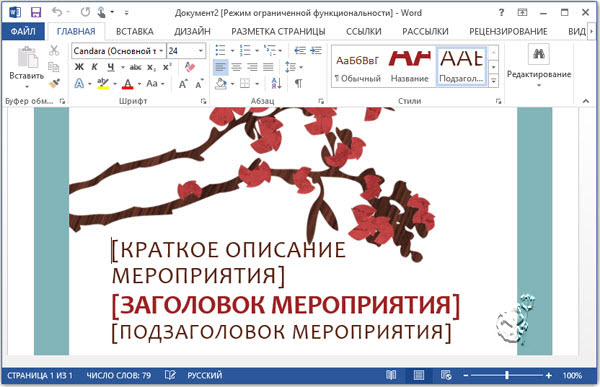
Task: Clear all formatting with eraser icon
Action: pos(190,67)
